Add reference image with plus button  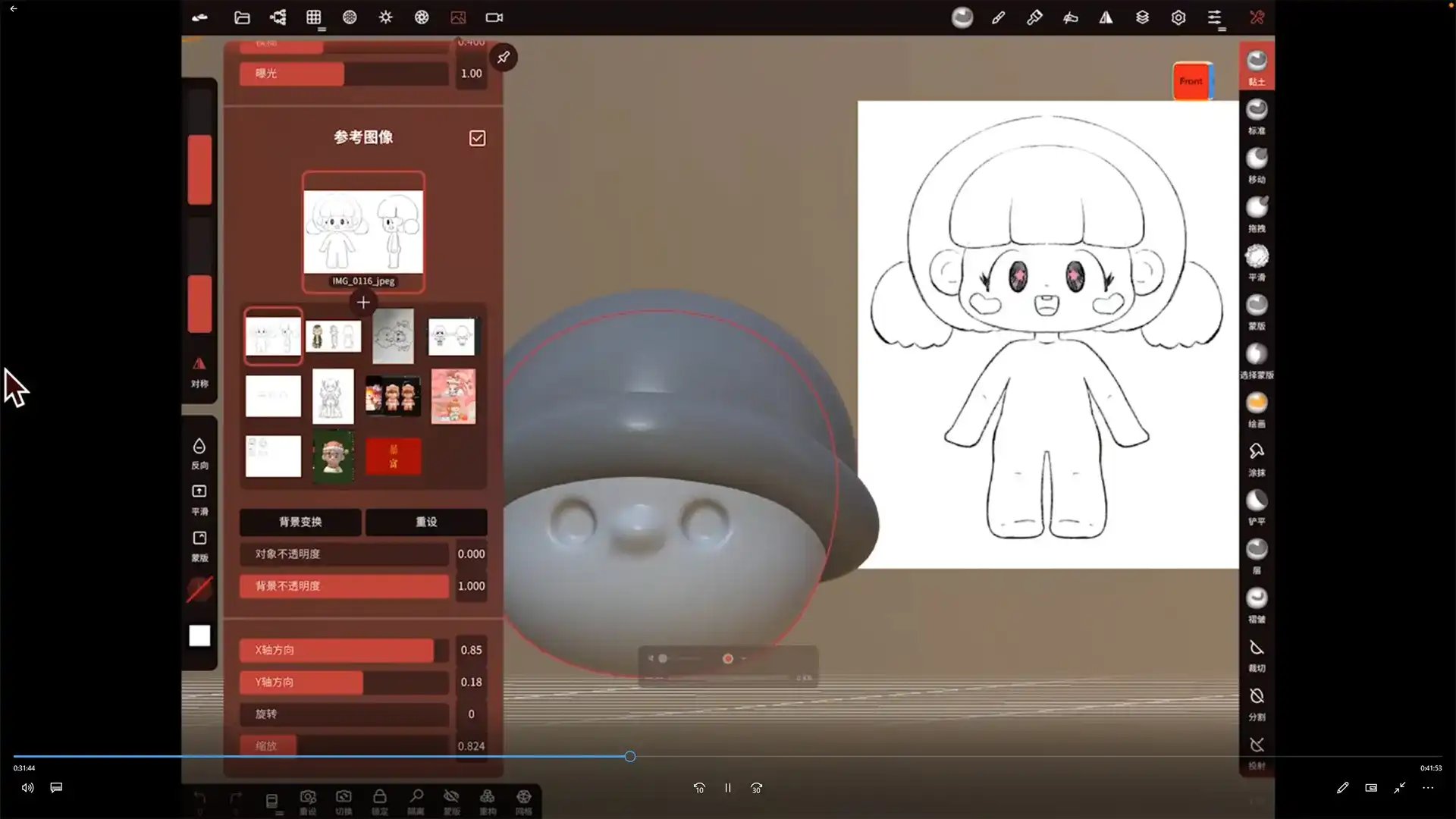pos(363,303)
